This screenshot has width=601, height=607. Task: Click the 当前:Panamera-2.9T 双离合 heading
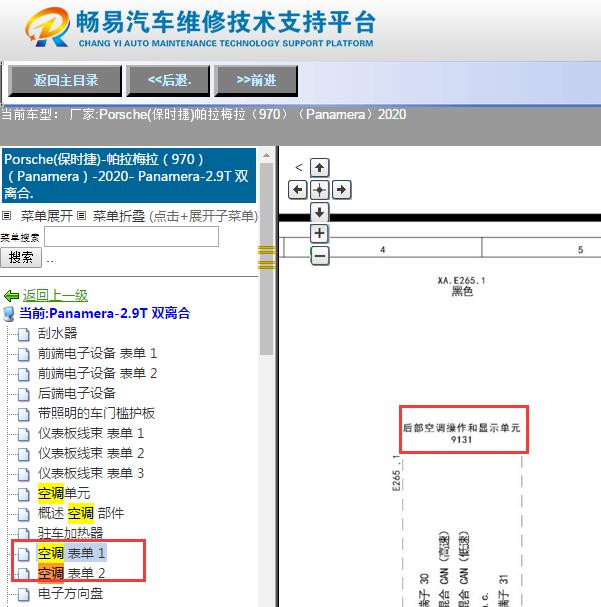tap(104, 313)
